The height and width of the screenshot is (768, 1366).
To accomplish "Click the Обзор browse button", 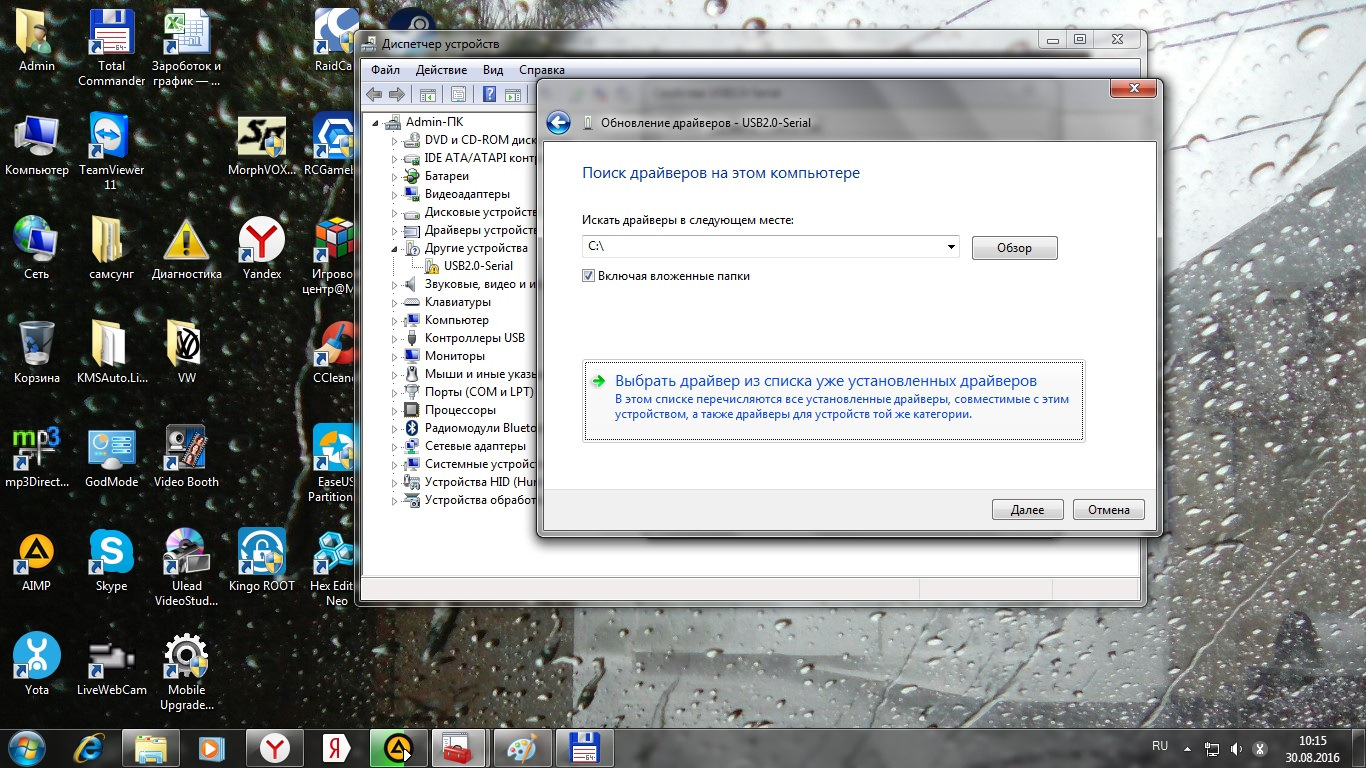I will [x=1014, y=248].
